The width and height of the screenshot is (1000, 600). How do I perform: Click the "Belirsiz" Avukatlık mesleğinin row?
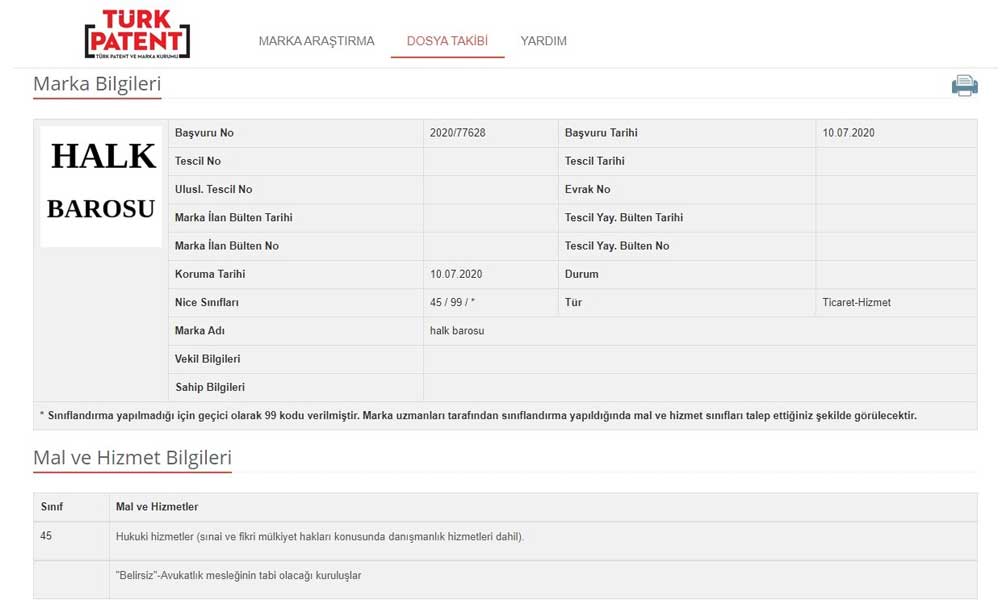[x=238, y=575]
